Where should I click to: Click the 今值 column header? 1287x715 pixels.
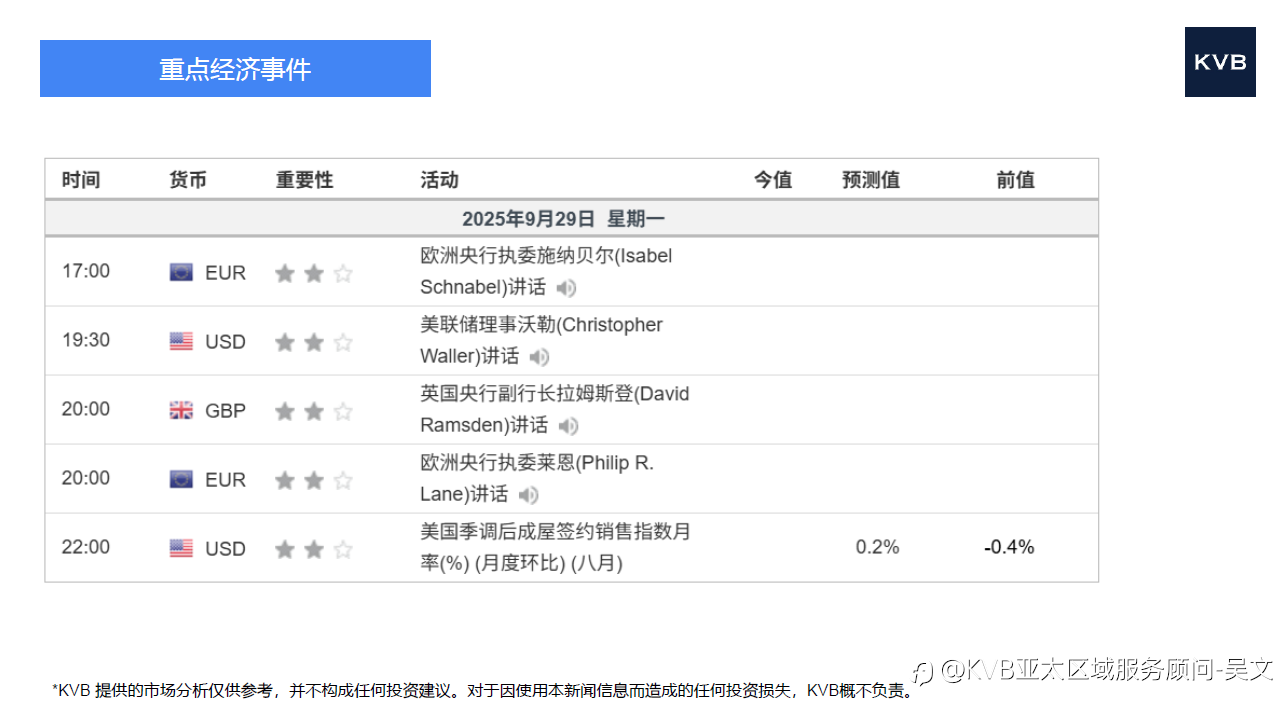(773, 180)
